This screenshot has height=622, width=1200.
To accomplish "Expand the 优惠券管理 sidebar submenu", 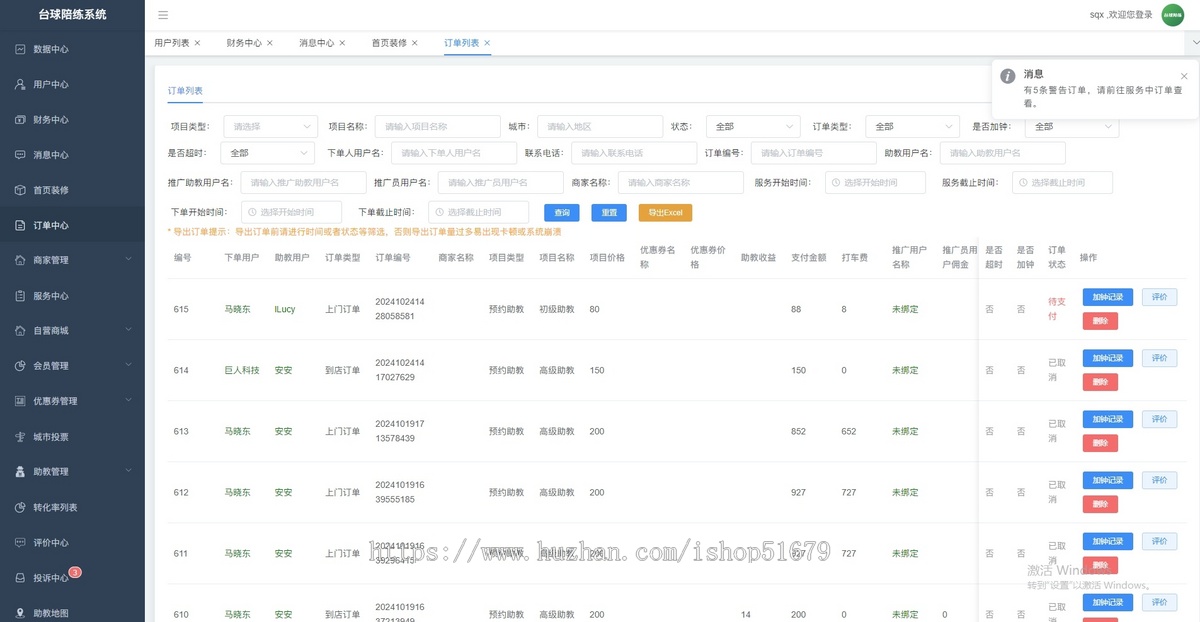I will [x=128, y=401].
